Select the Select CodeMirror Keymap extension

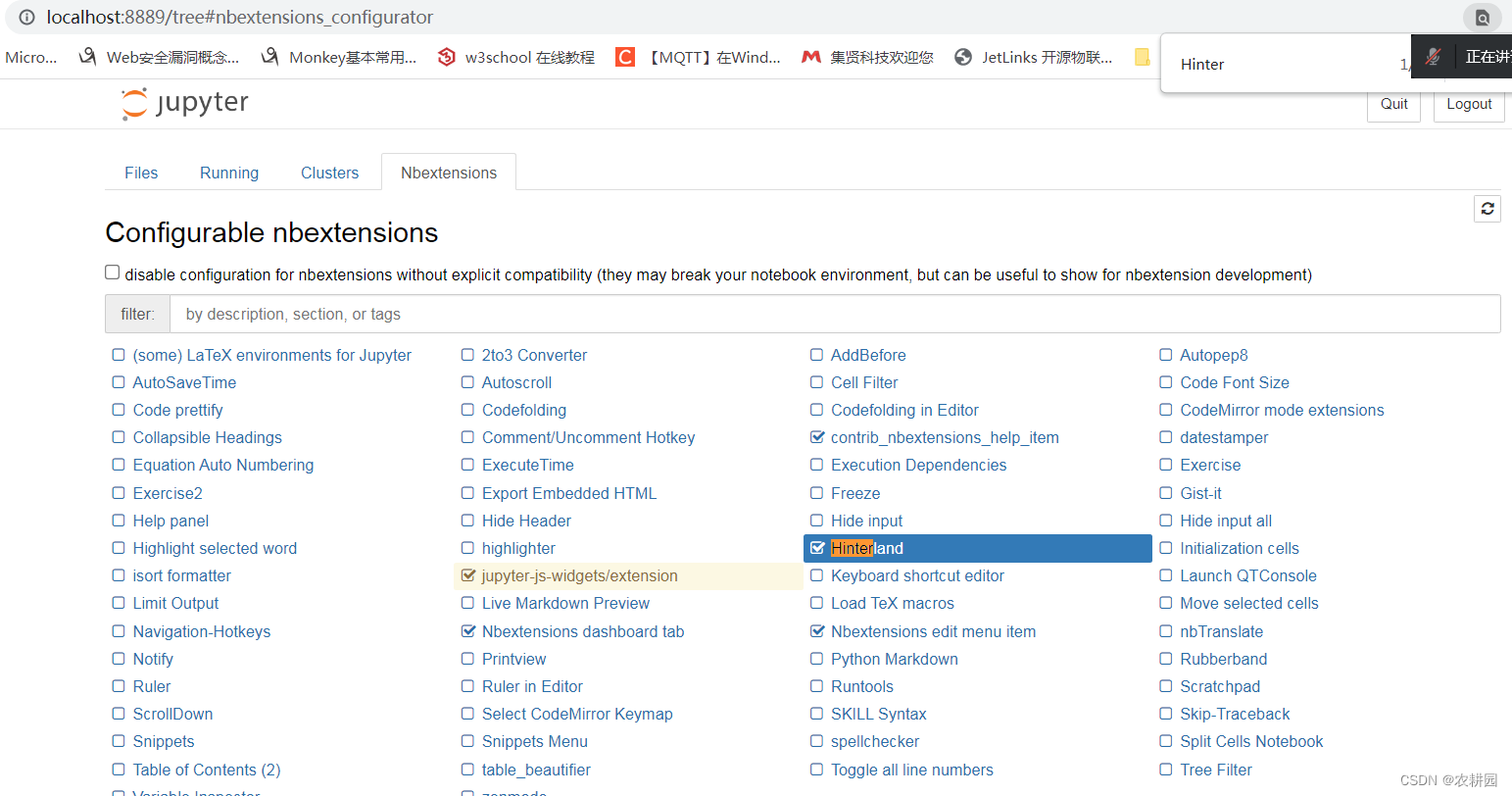click(577, 714)
